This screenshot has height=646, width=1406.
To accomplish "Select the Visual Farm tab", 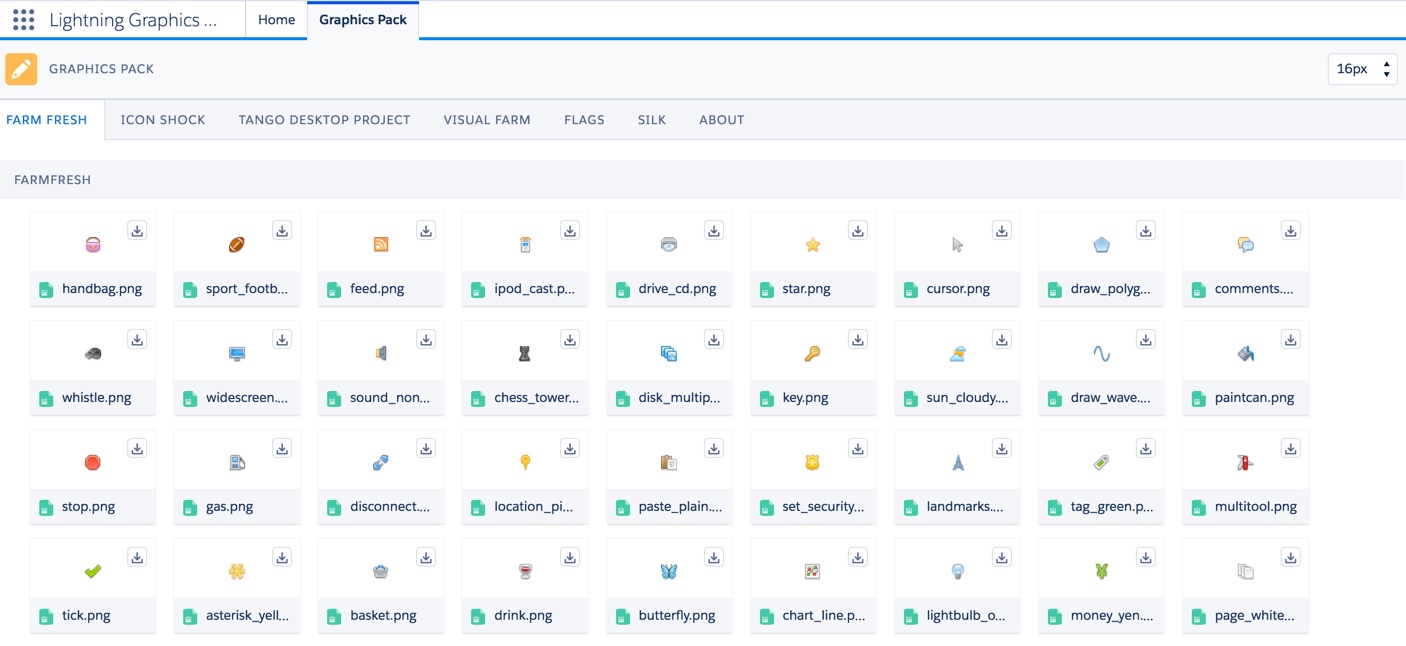I will click(487, 120).
